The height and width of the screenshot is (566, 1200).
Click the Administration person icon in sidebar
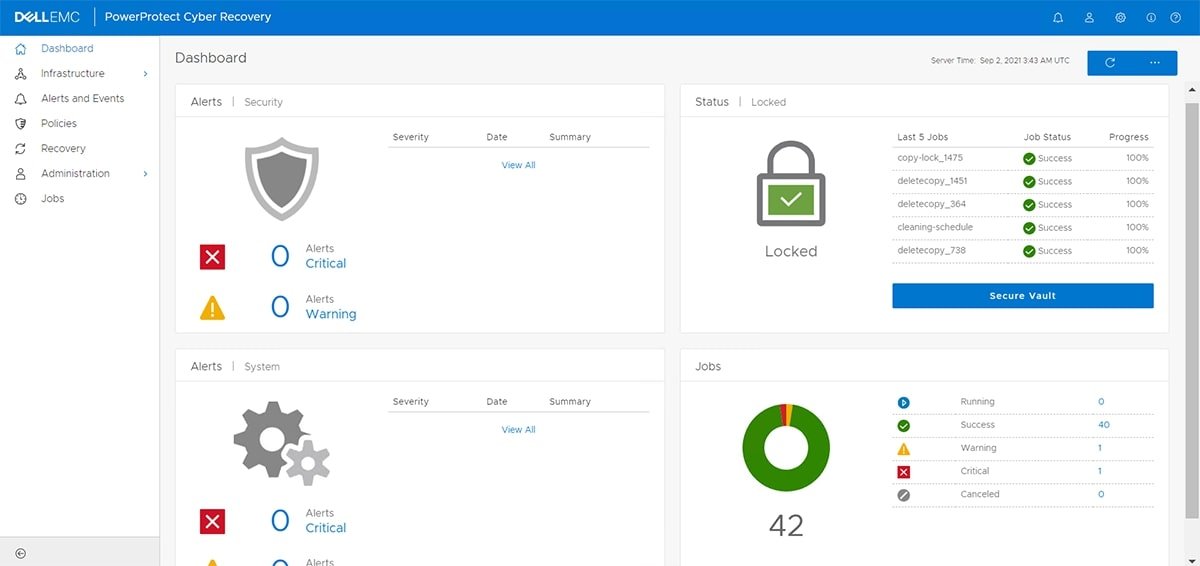coord(20,173)
